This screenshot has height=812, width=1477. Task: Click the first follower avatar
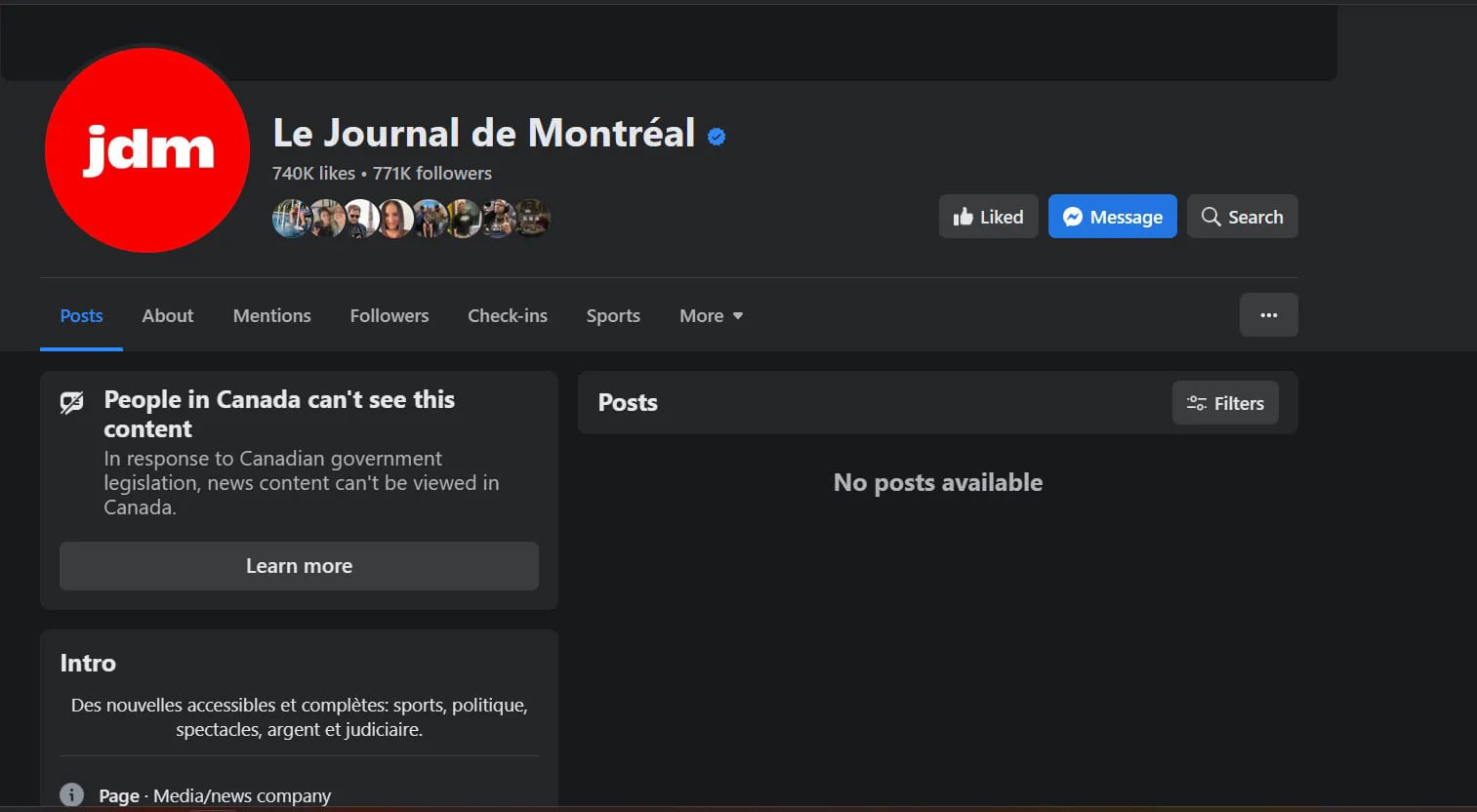tap(291, 219)
